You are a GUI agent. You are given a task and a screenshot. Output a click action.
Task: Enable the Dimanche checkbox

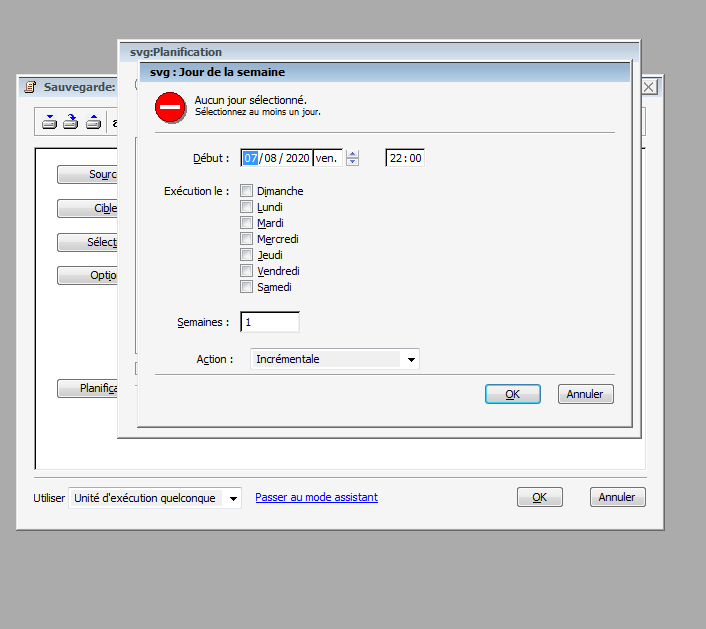[x=247, y=191]
